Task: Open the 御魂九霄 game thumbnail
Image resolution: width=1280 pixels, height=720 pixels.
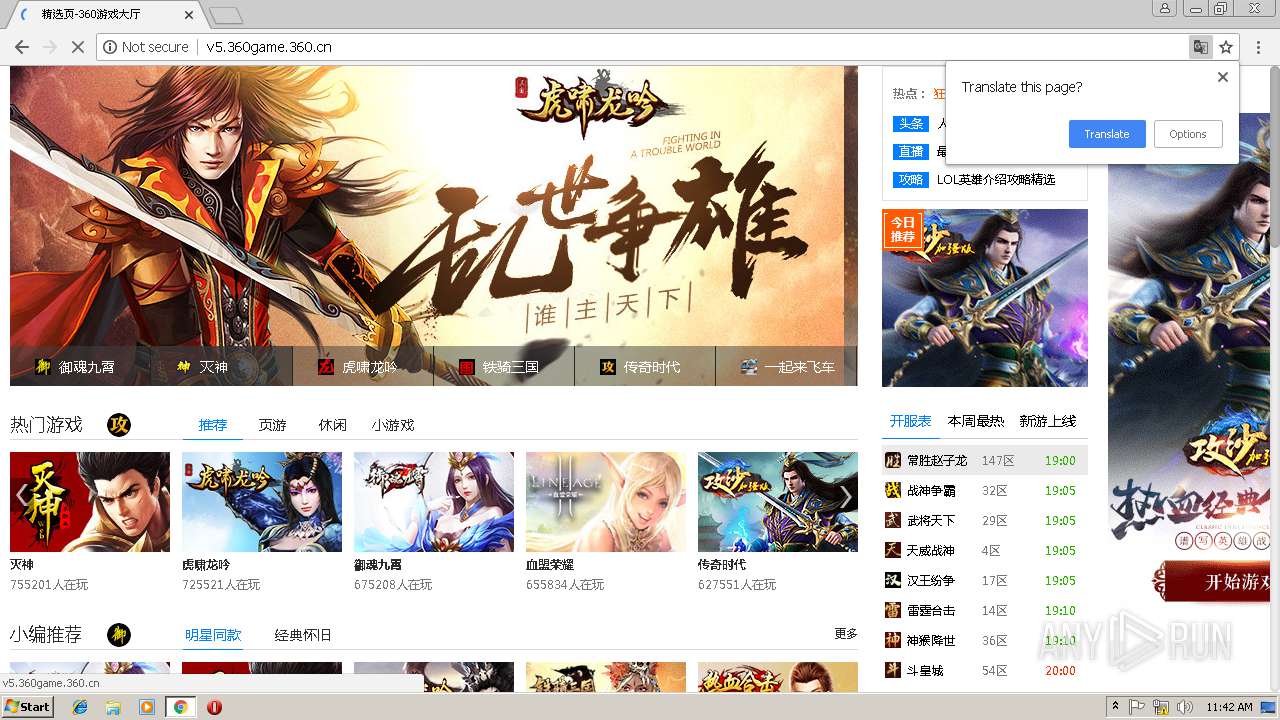Action: 434,502
